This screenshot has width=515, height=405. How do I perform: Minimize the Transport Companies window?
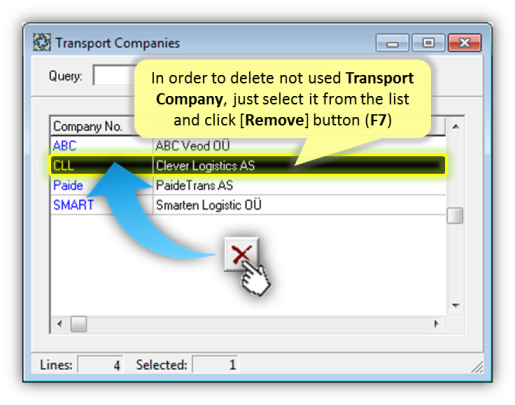tap(392, 43)
